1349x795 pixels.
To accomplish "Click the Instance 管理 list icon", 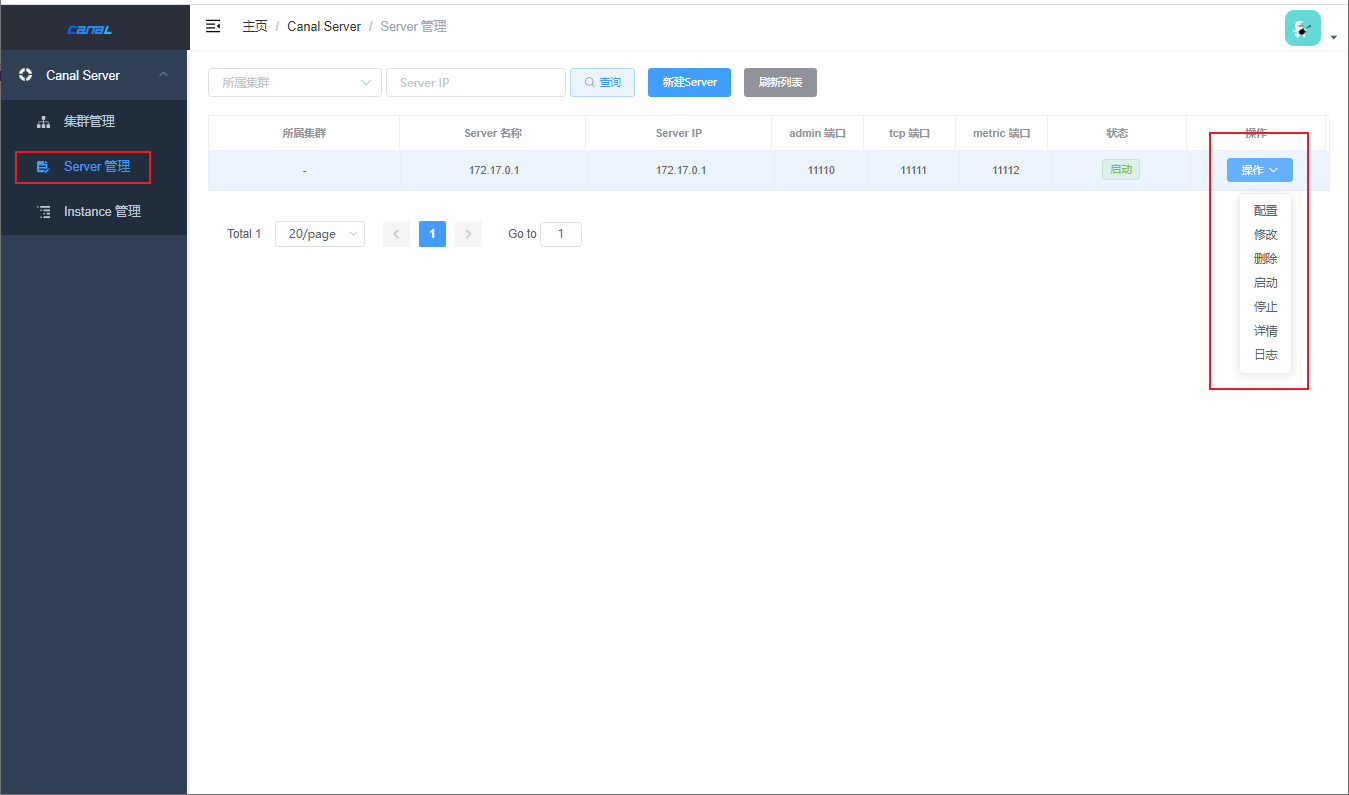I will pos(43,212).
